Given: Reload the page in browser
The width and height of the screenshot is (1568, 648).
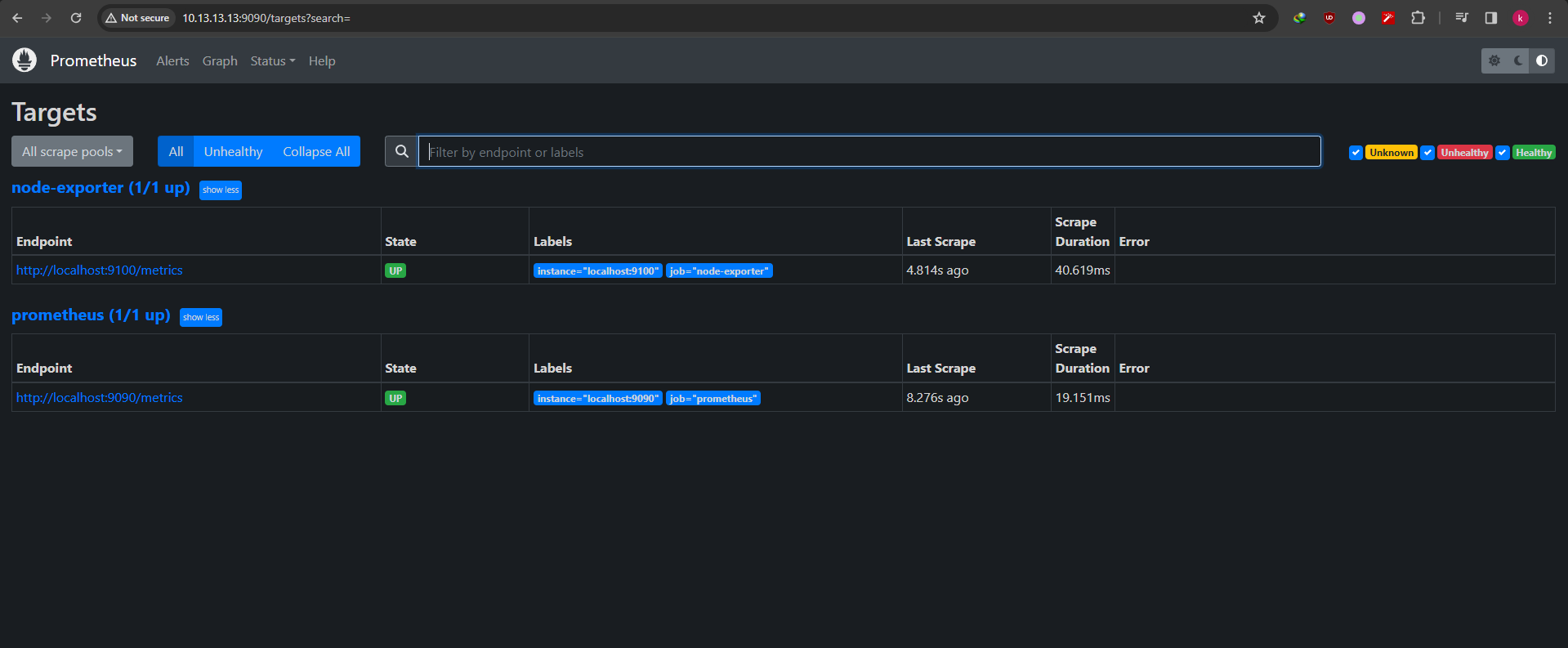Looking at the screenshot, I should point(76,18).
